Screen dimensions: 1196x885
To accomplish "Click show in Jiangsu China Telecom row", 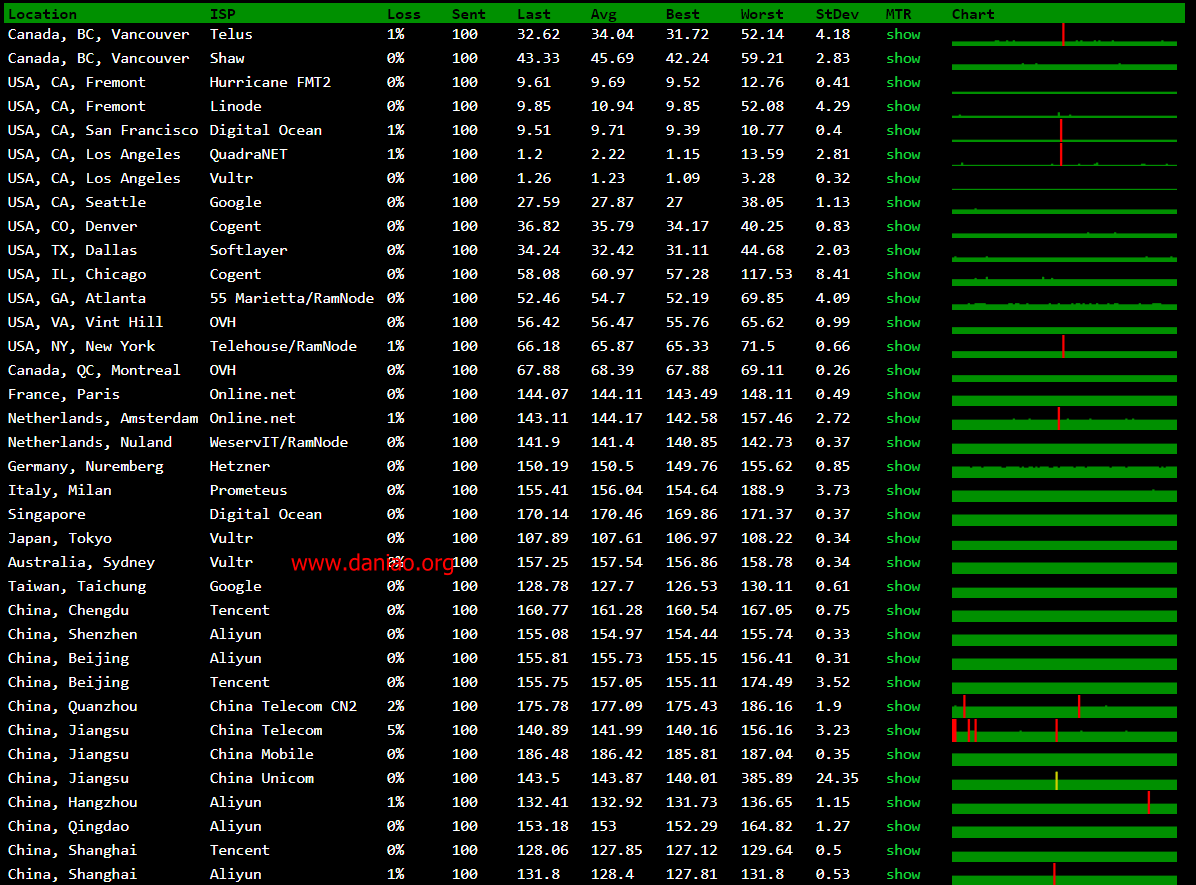I will (x=903, y=731).
